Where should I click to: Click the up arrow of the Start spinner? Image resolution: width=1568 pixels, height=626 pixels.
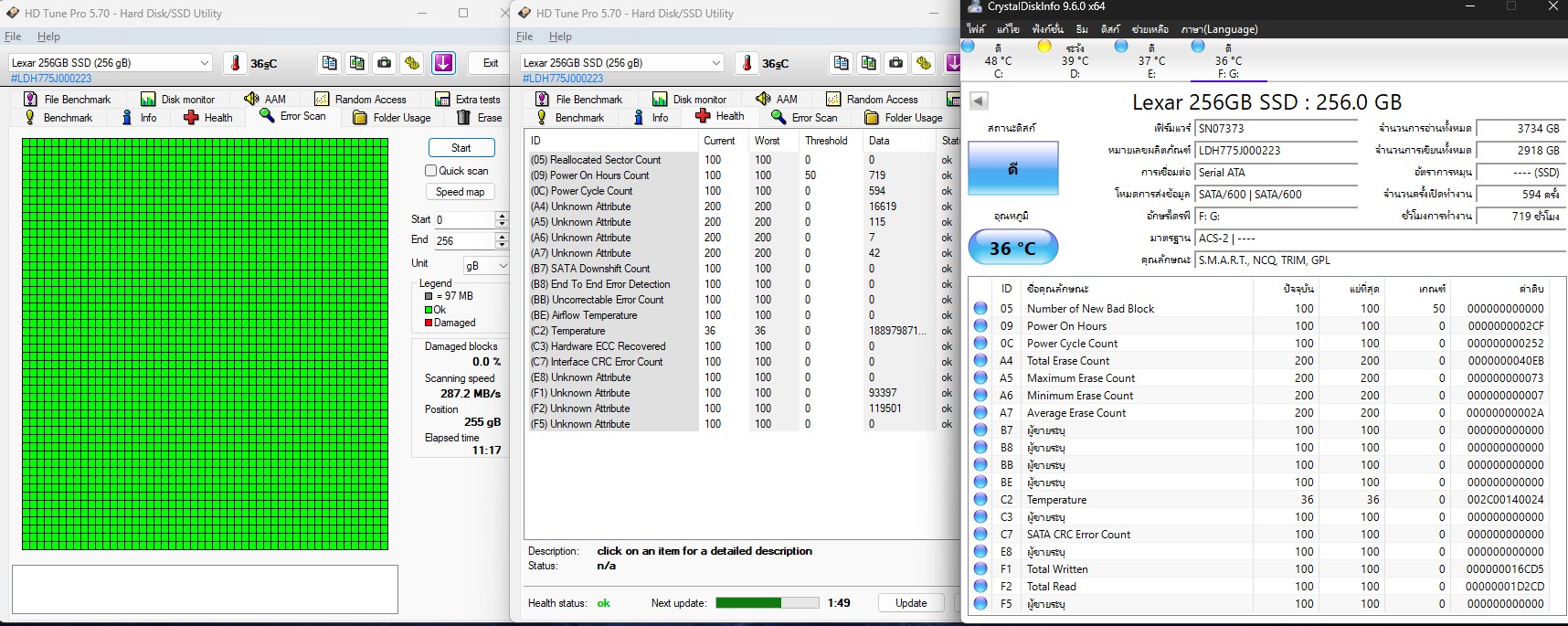pos(502,216)
